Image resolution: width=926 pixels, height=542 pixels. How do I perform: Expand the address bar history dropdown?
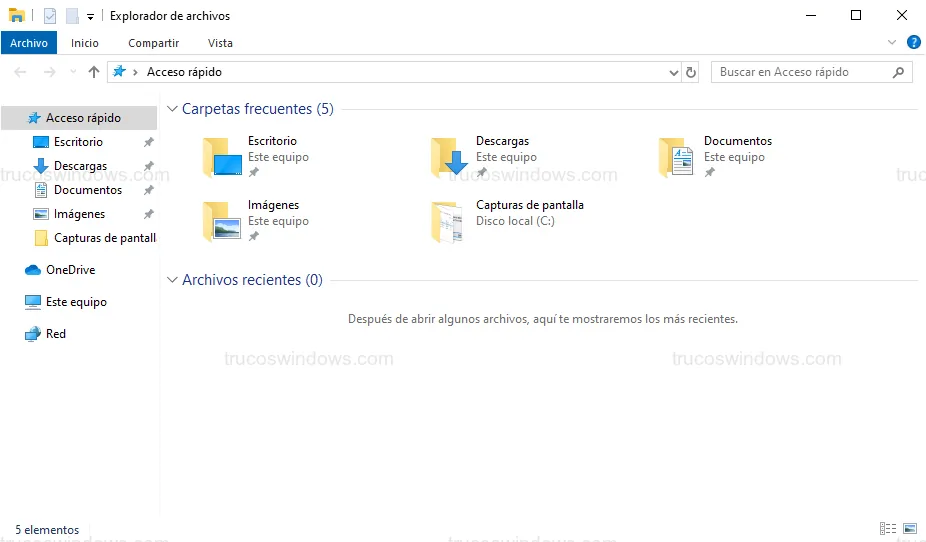pyautogui.click(x=673, y=72)
